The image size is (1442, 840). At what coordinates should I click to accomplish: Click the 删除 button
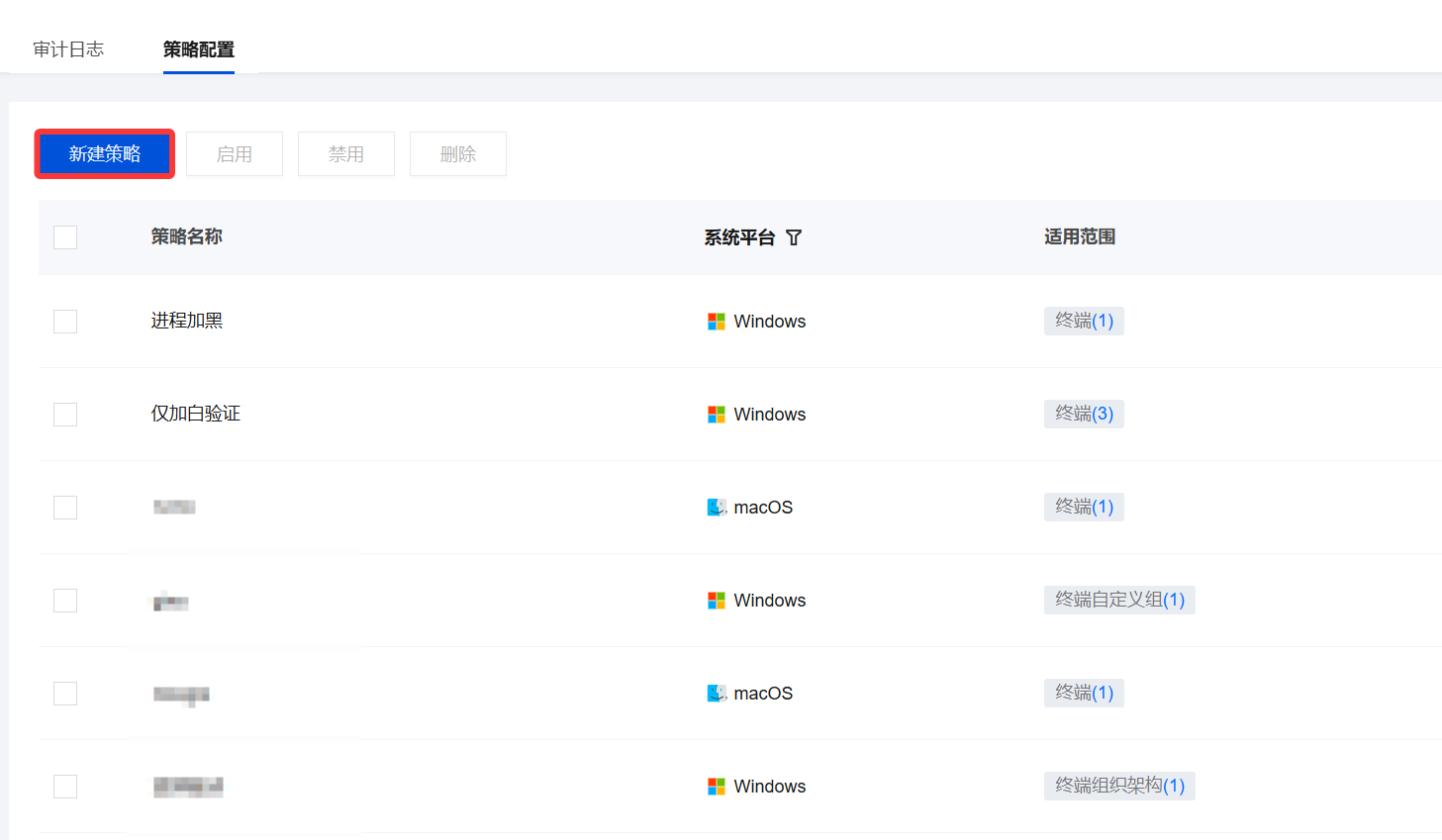pyautogui.click(x=458, y=154)
